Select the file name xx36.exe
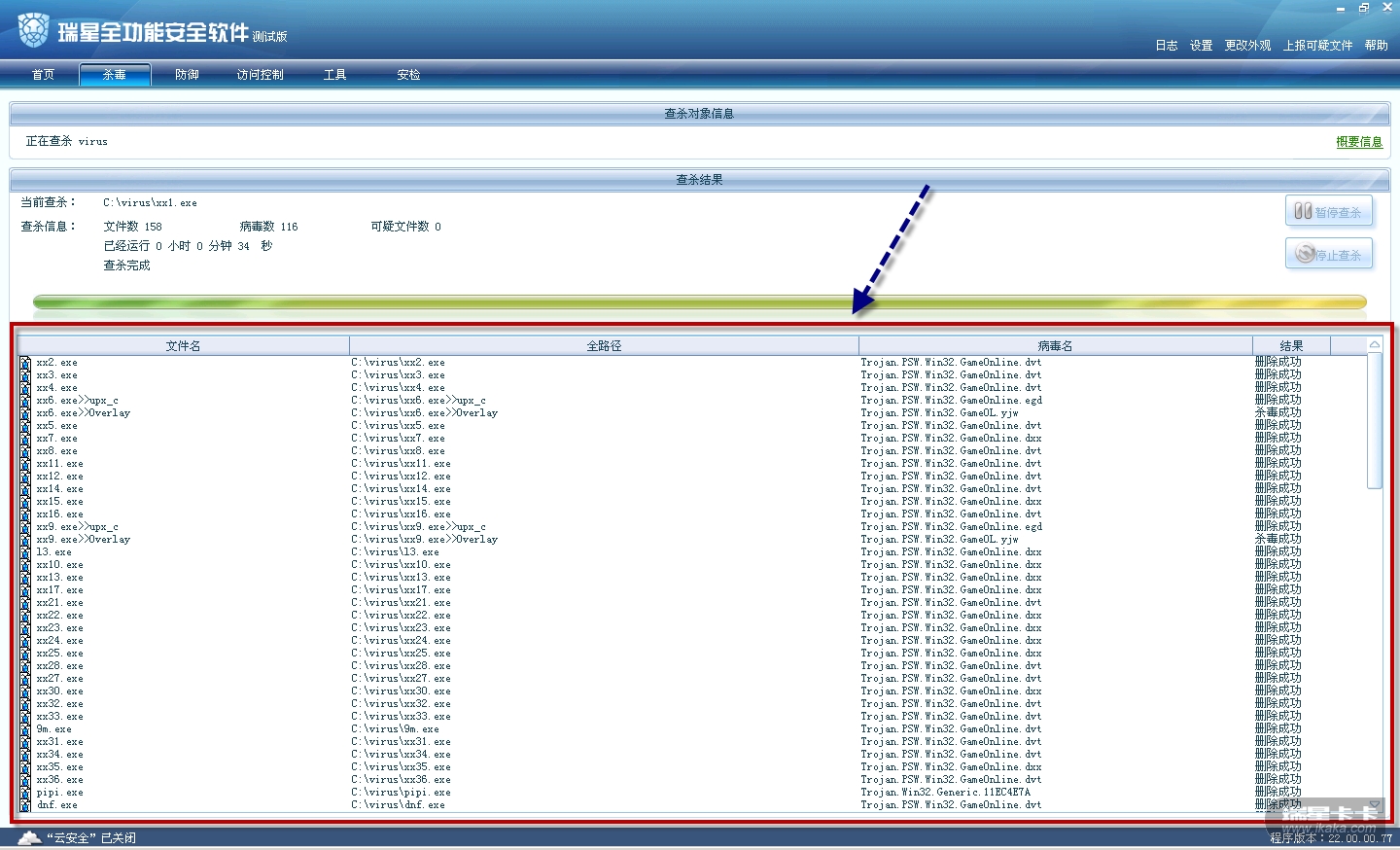1400x850 pixels. coord(60,780)
